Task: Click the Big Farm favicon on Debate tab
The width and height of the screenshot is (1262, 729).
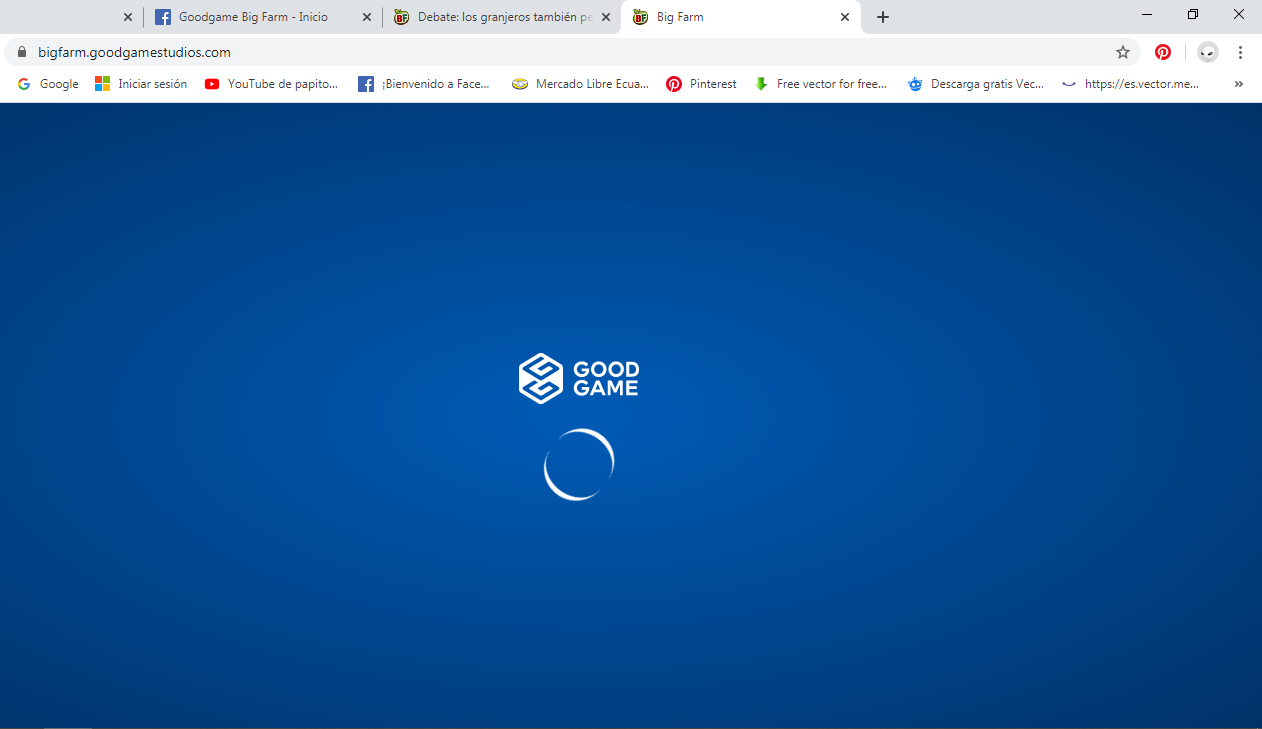Action: [x=402, y=17]
